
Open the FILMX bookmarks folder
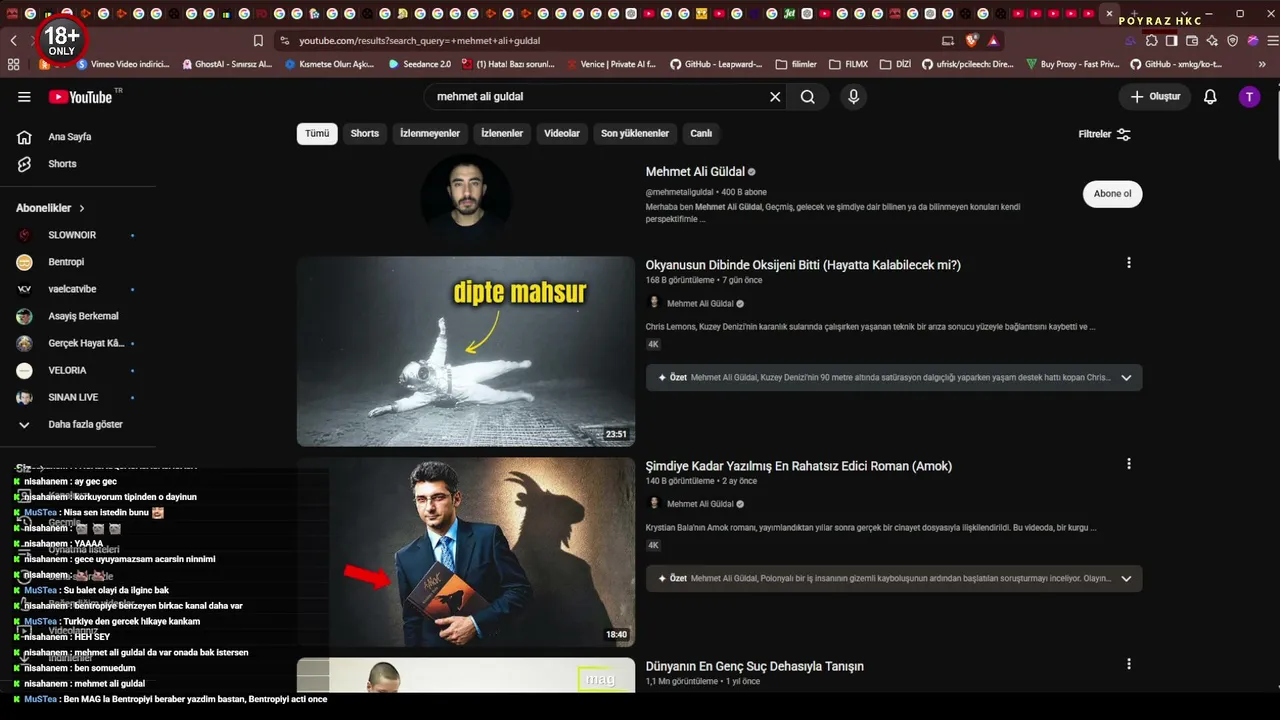pyautogui.click(x=848, y=64)
